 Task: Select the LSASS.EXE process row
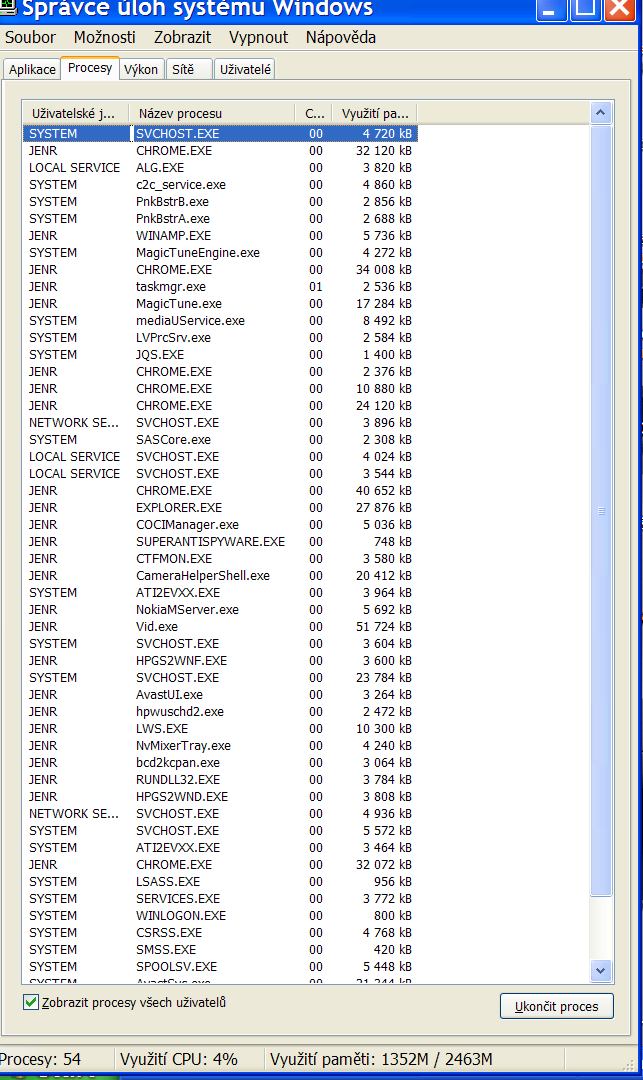[220, 882]
